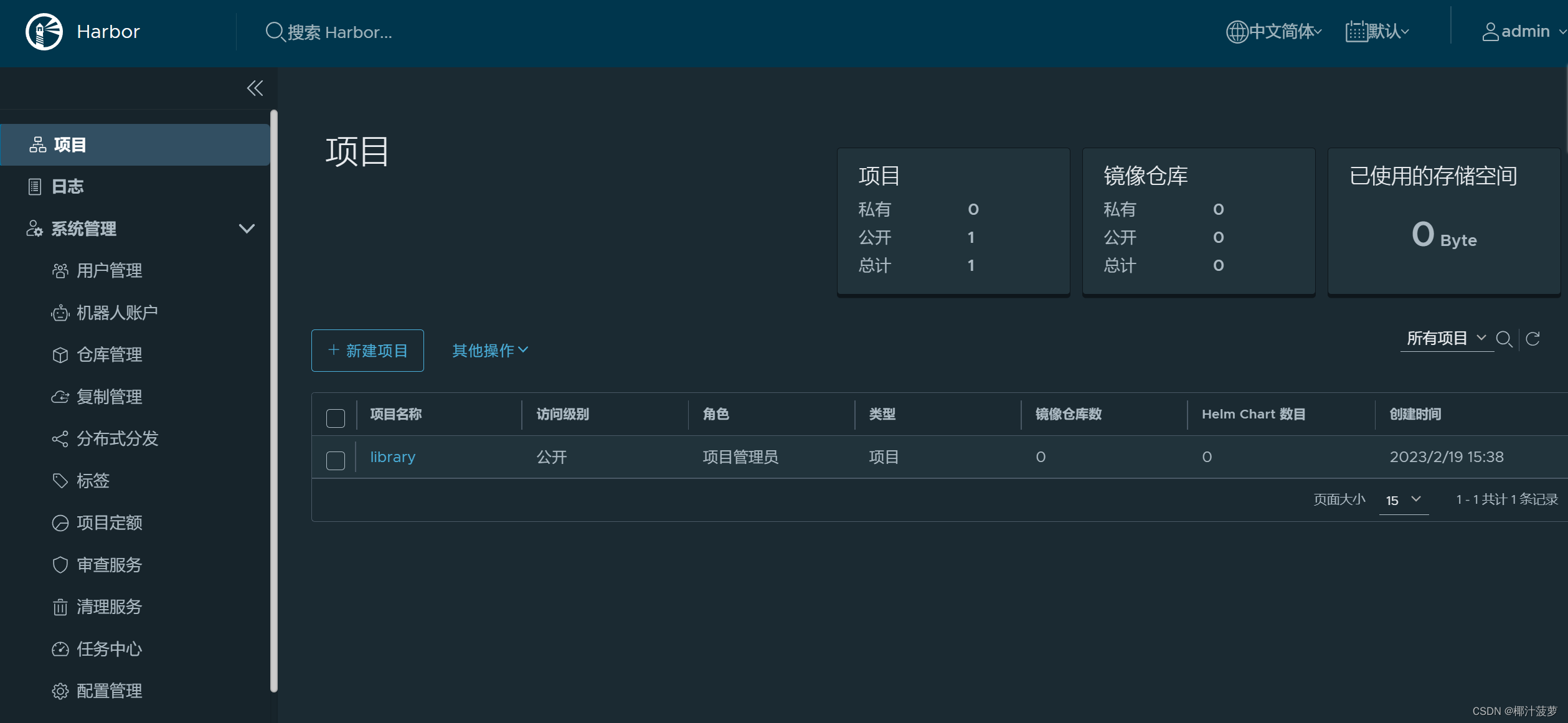Open 项目 in sidebar menu
Image resolution: width=1568 pixels, height=723 pixels.
click(x=135, y=145)
